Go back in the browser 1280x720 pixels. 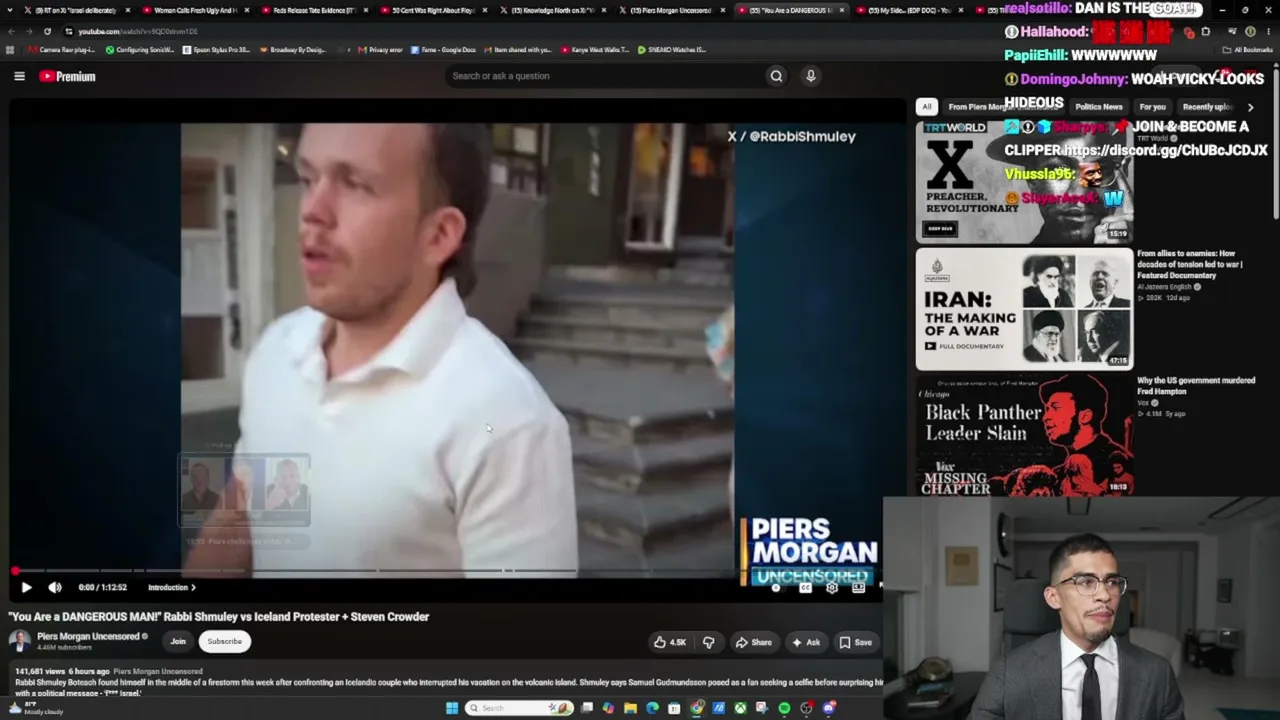point(11,31)
